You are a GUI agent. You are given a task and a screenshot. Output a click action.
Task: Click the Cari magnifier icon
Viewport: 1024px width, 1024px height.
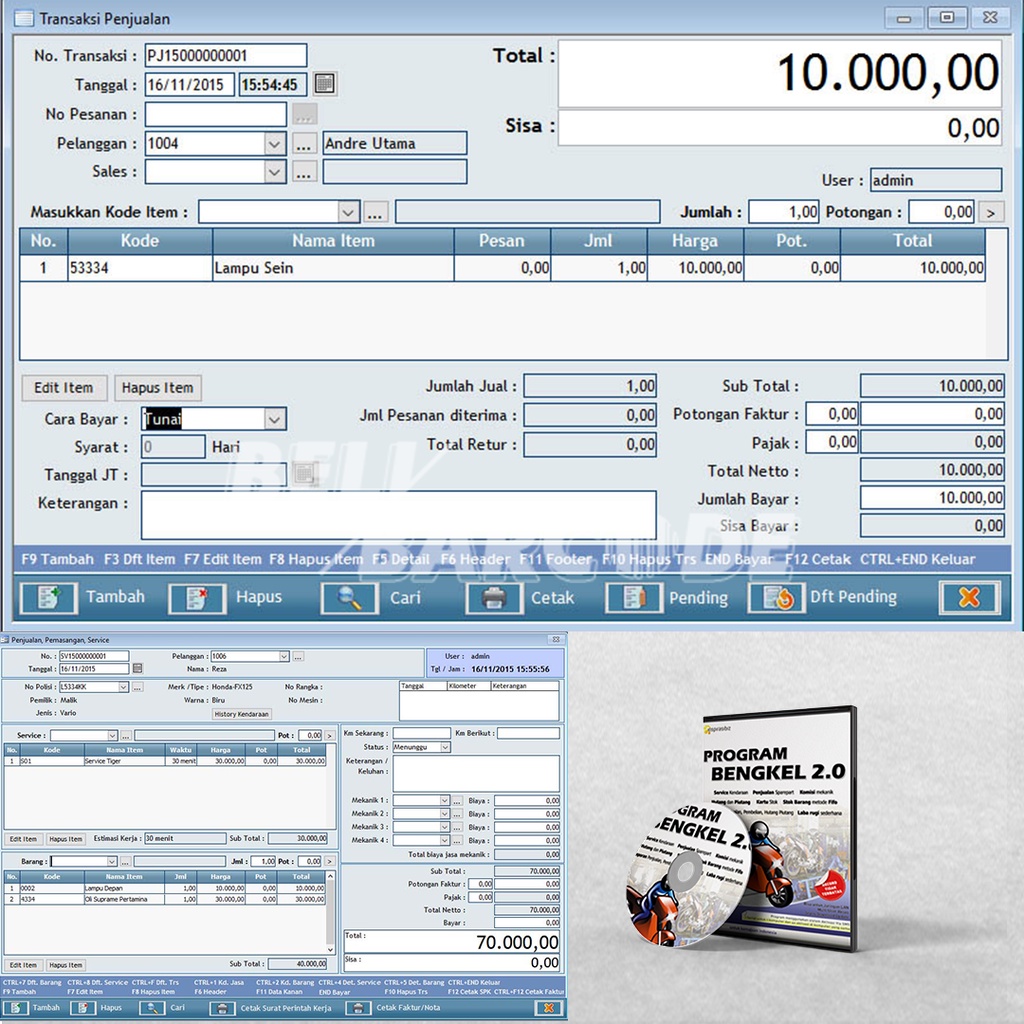(349, 598)
